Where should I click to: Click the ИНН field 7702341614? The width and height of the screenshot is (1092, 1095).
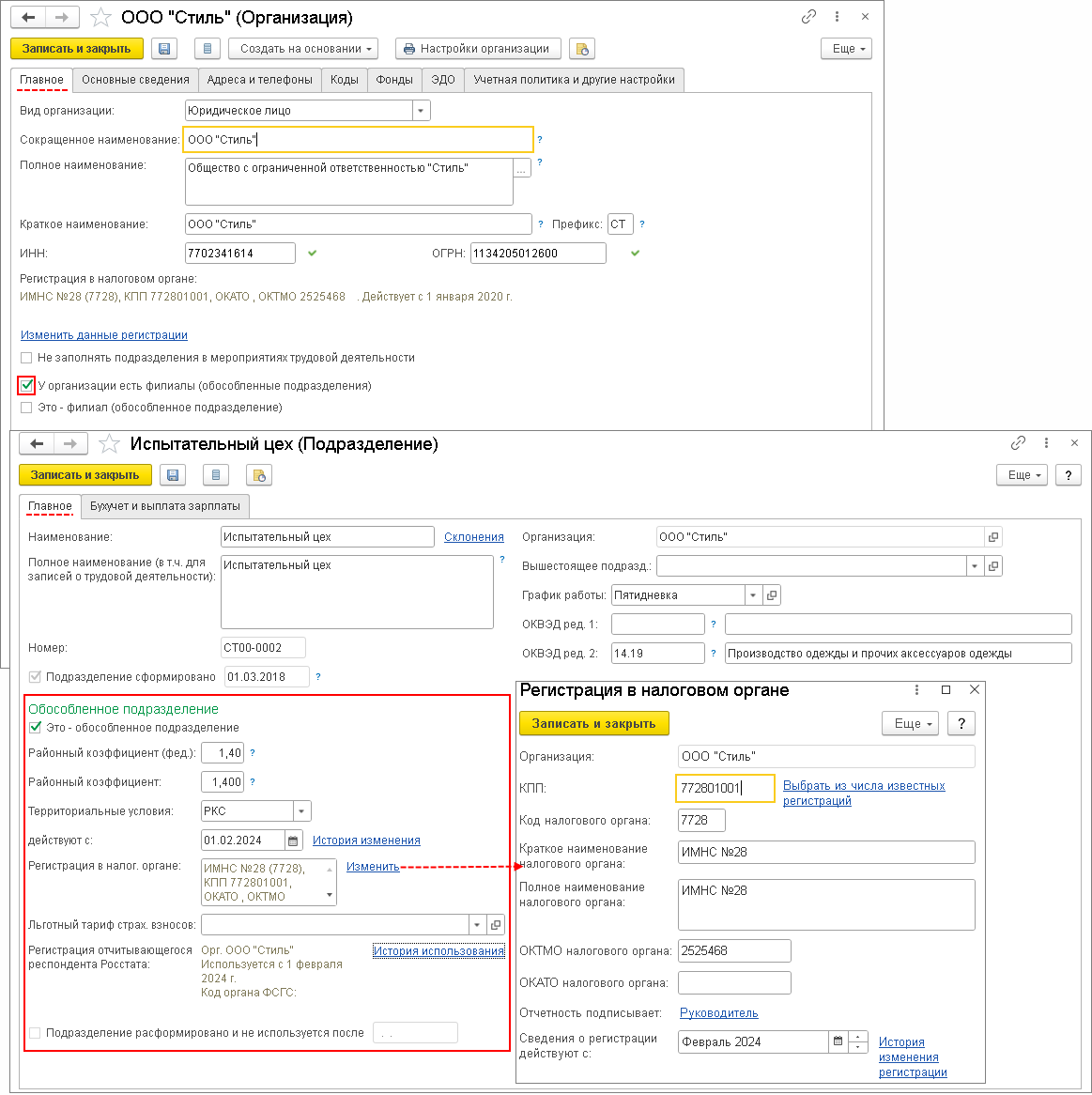[x=240, y=254]
